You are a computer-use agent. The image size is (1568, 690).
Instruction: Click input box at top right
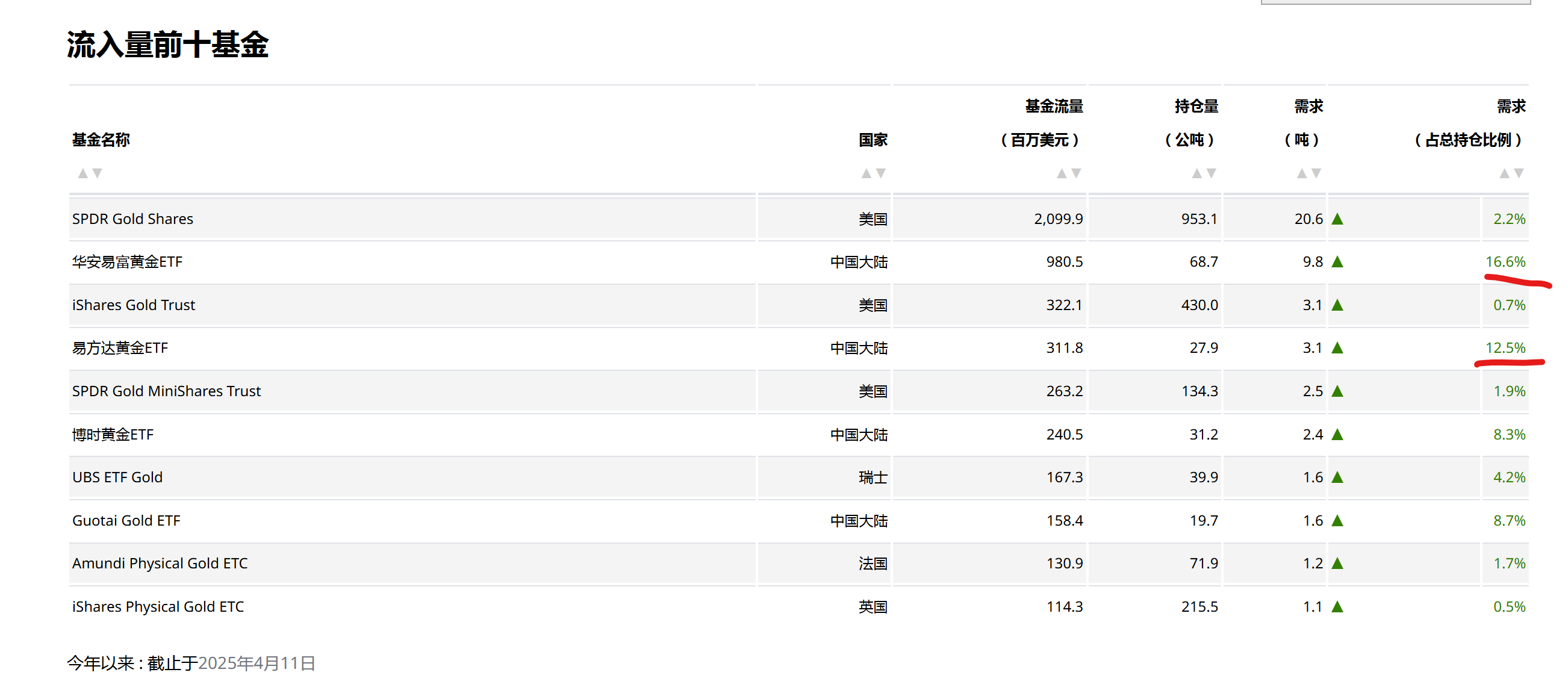tap(1395, 2)
